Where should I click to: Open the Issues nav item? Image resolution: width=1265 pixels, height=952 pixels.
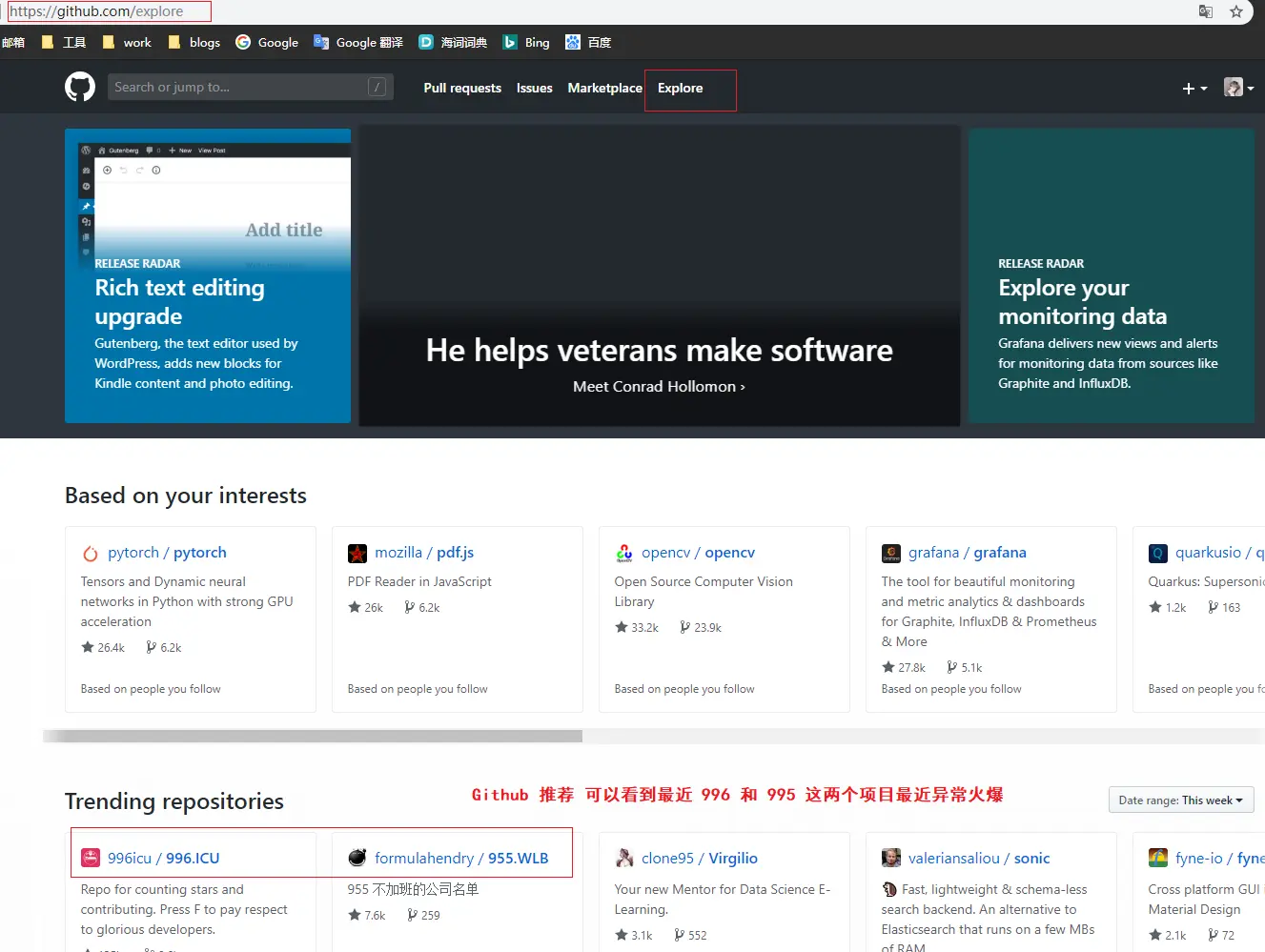pyautogui.click(x=534, y=88)
